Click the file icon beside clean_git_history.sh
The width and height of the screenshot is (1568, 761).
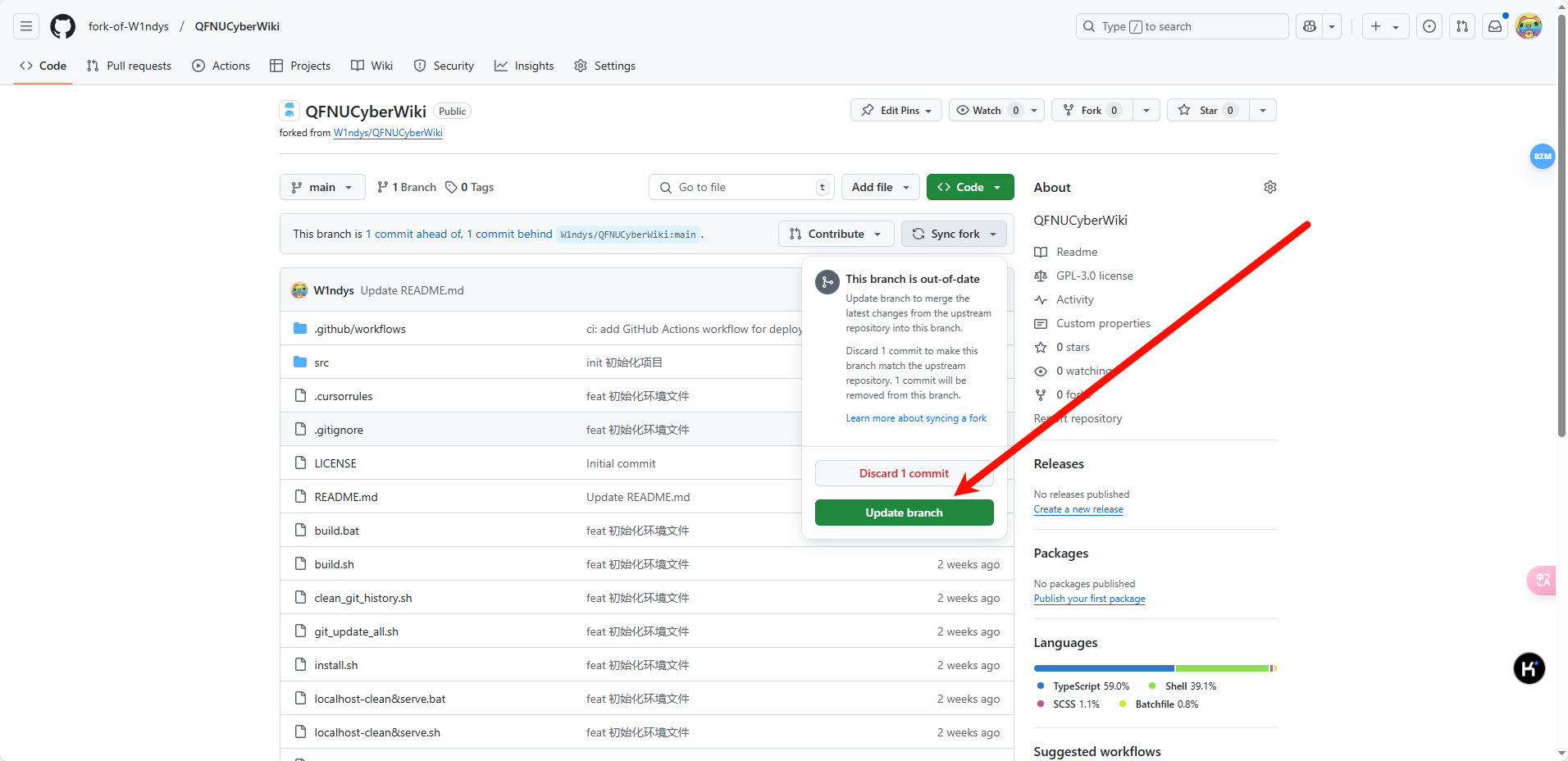pos(300,598)
